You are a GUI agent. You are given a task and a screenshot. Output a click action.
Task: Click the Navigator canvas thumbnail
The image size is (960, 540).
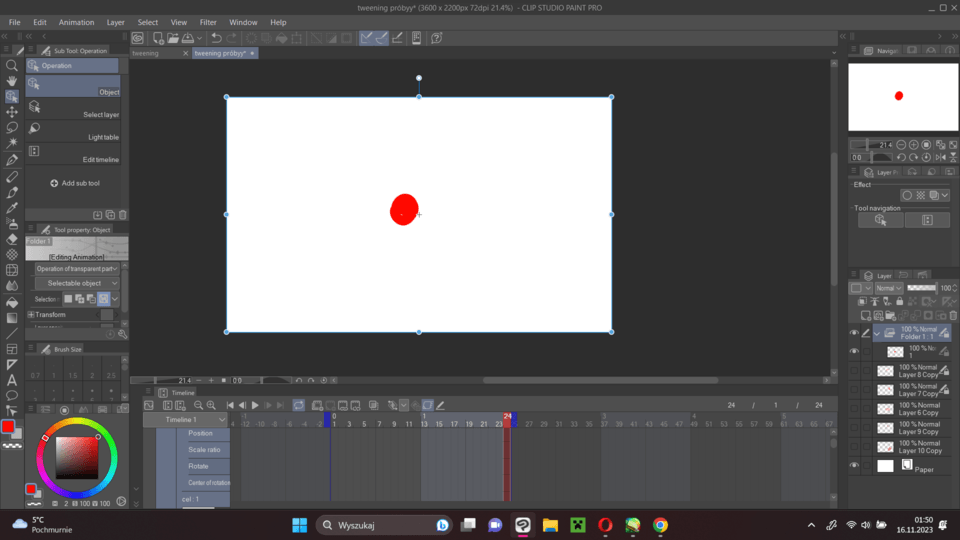[903, 97]
